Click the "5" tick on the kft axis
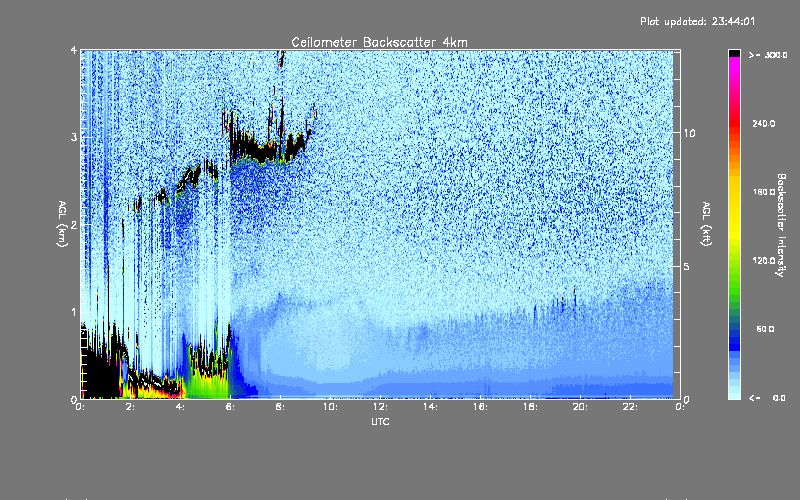 (x=687, y=266)
